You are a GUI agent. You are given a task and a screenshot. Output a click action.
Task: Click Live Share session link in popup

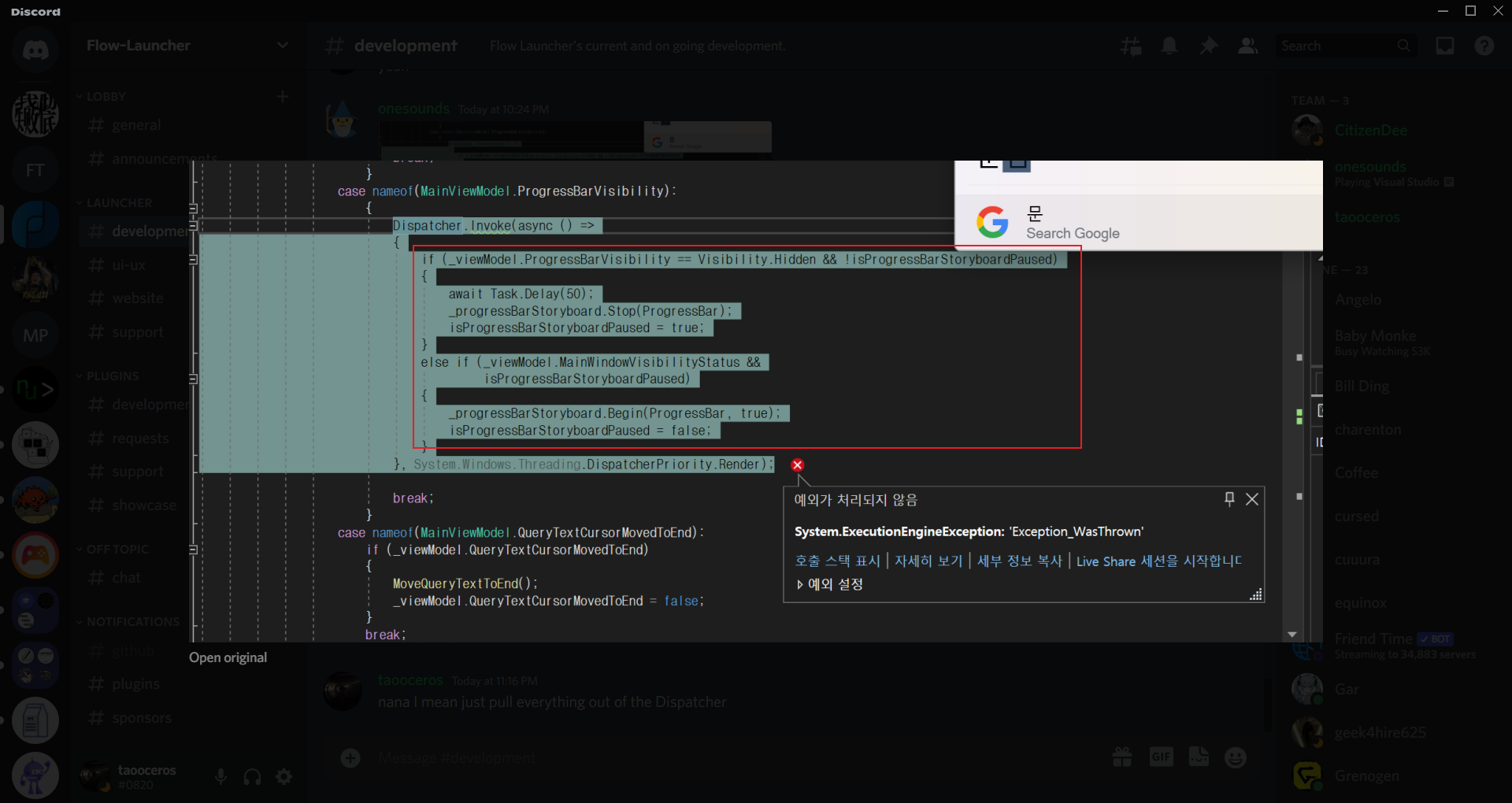[x=1158, y=561]
